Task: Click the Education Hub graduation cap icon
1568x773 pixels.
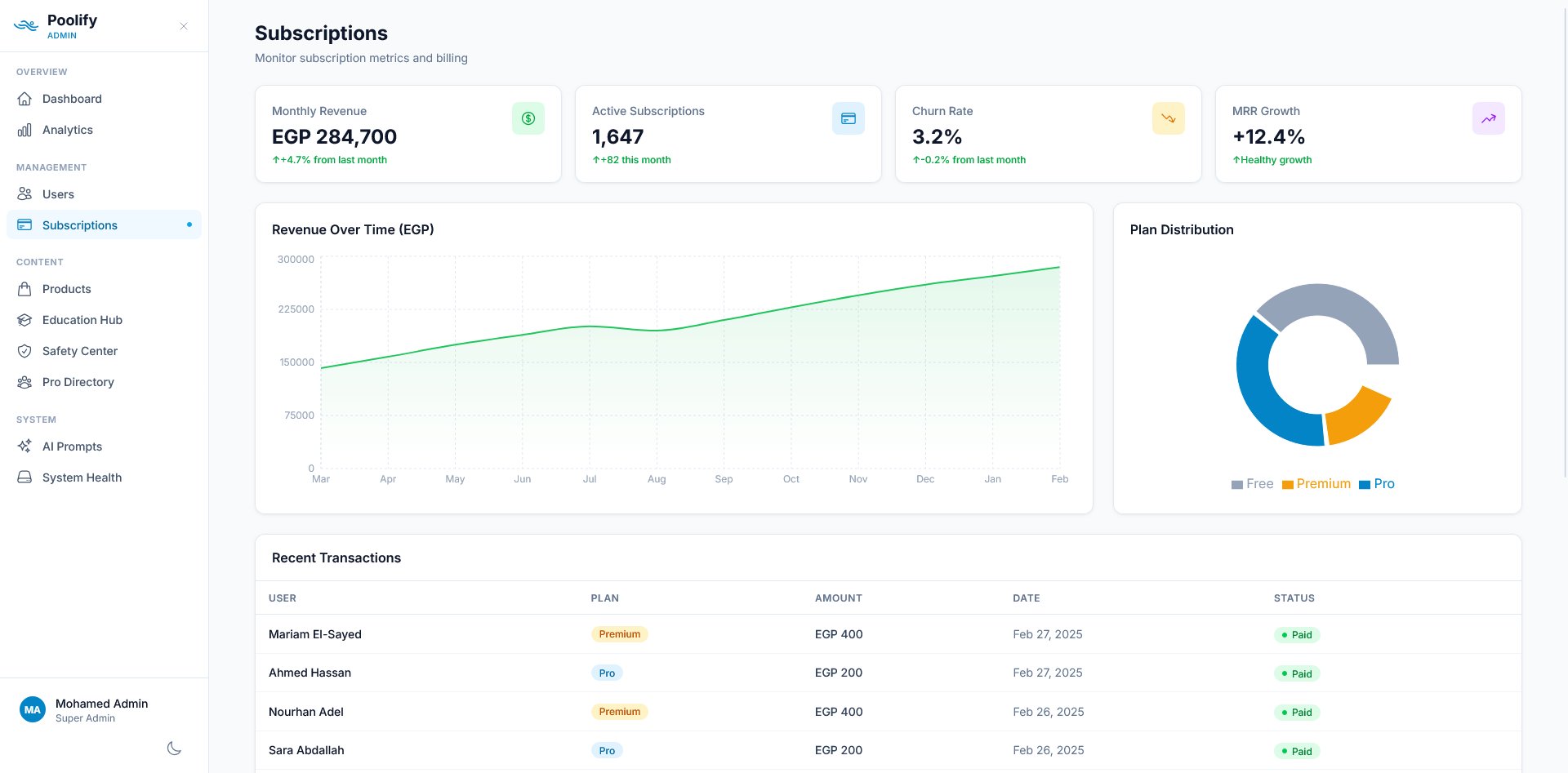Action: coord(24,320)
